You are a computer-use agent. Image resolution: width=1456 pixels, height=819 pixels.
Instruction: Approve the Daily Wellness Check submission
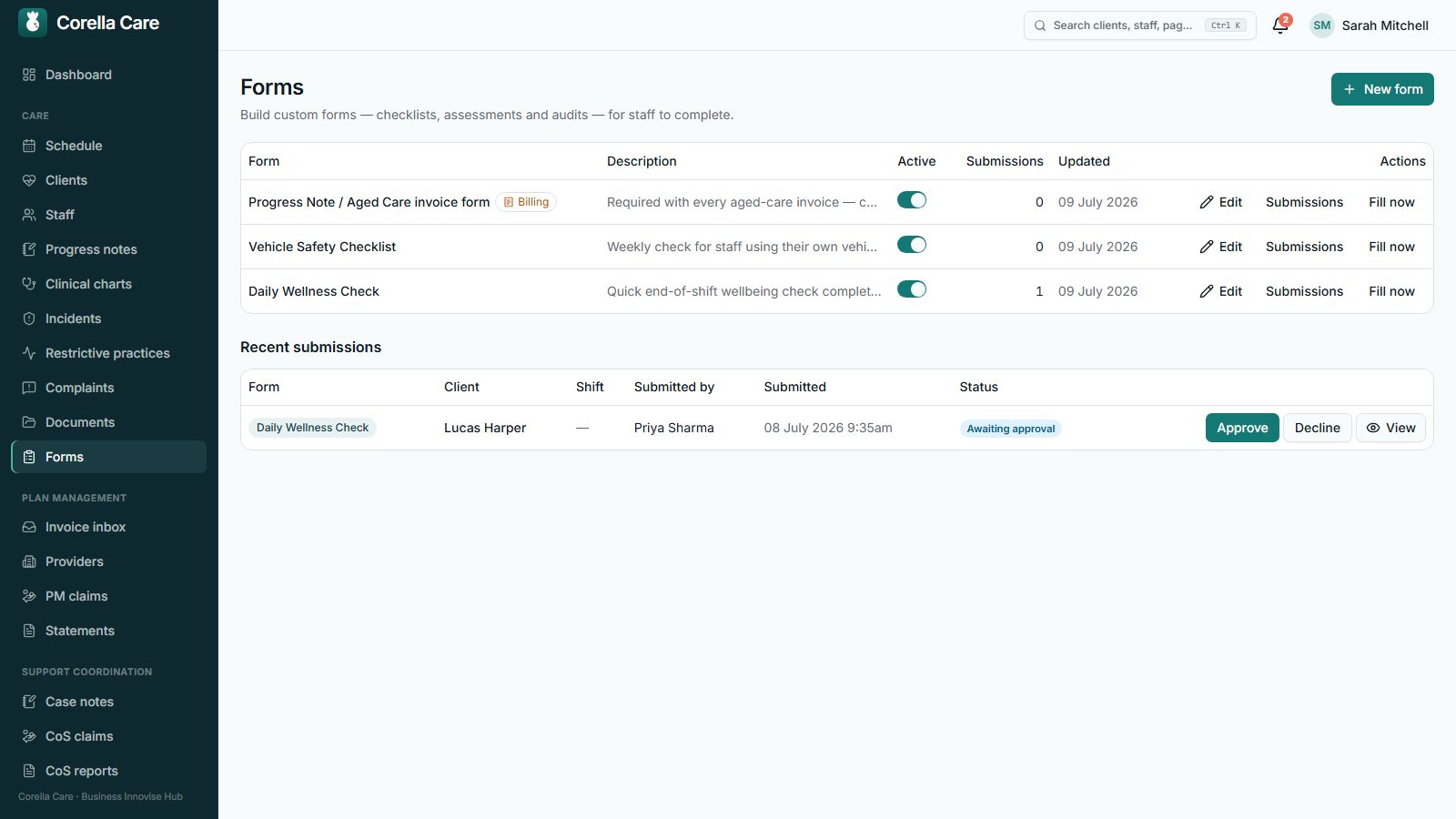pos(1242,428)
